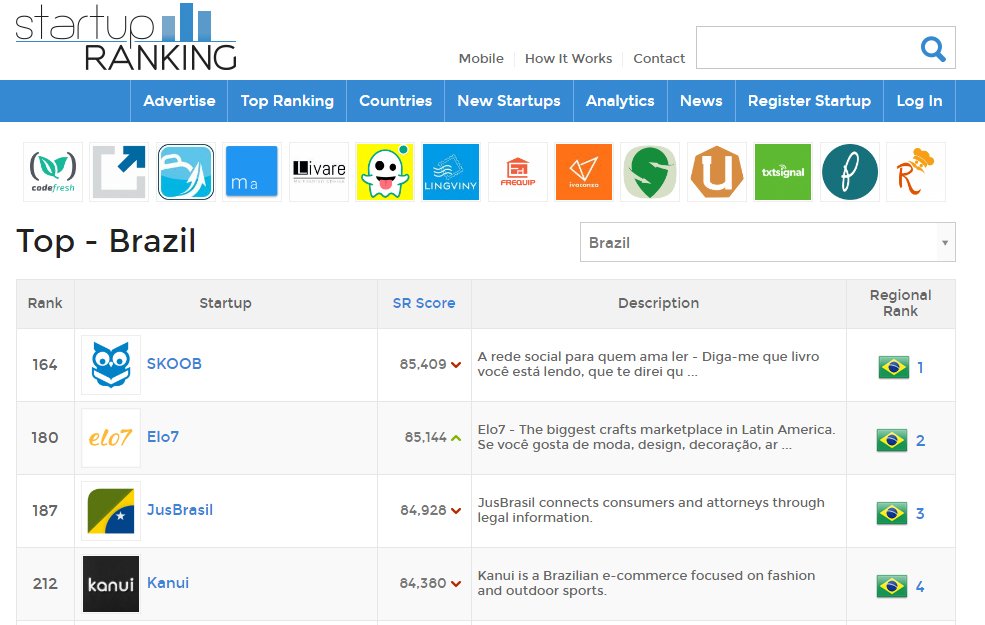The width and height of the screenshot is (985, 625).
Task: Click the Brazil flag in Kanui row
Action: [892, 586]
